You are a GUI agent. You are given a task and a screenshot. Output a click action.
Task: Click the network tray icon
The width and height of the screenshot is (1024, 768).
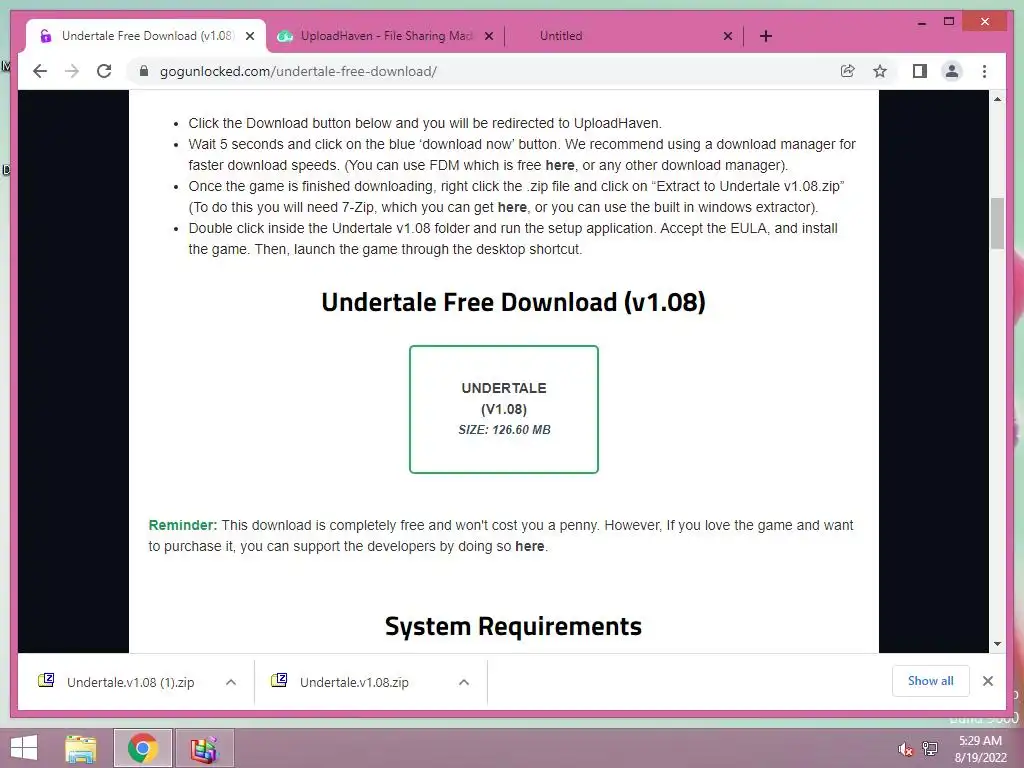[x=929, y=749]
